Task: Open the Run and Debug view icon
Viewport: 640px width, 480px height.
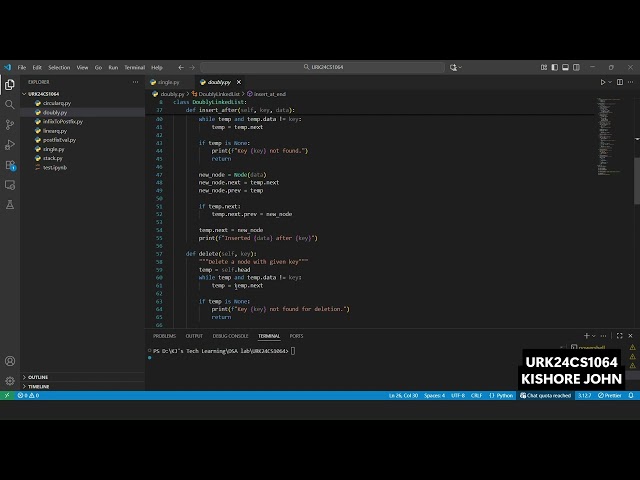Action: 10,144
